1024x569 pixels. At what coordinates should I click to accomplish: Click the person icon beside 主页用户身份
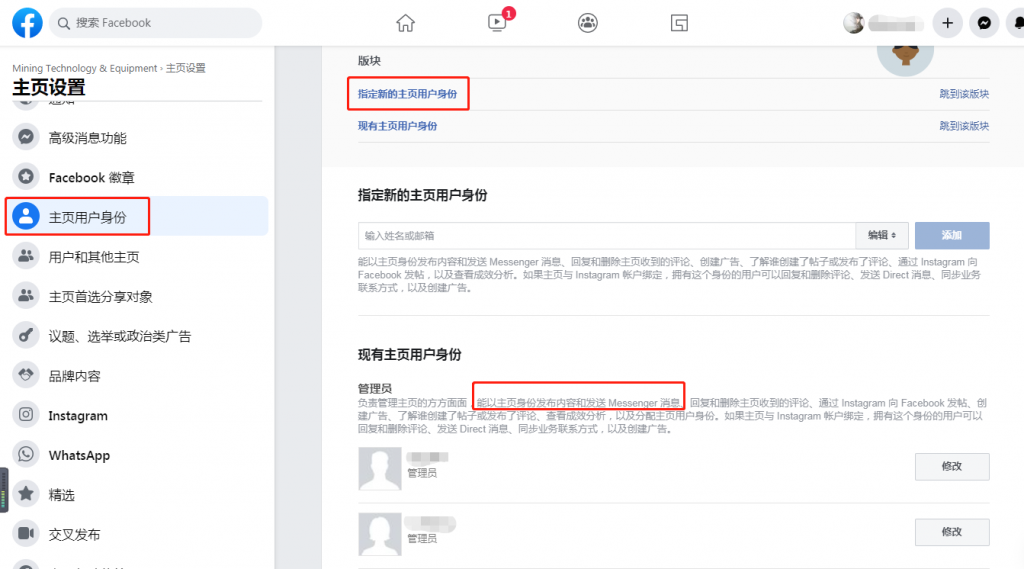[x=26, y=216]
